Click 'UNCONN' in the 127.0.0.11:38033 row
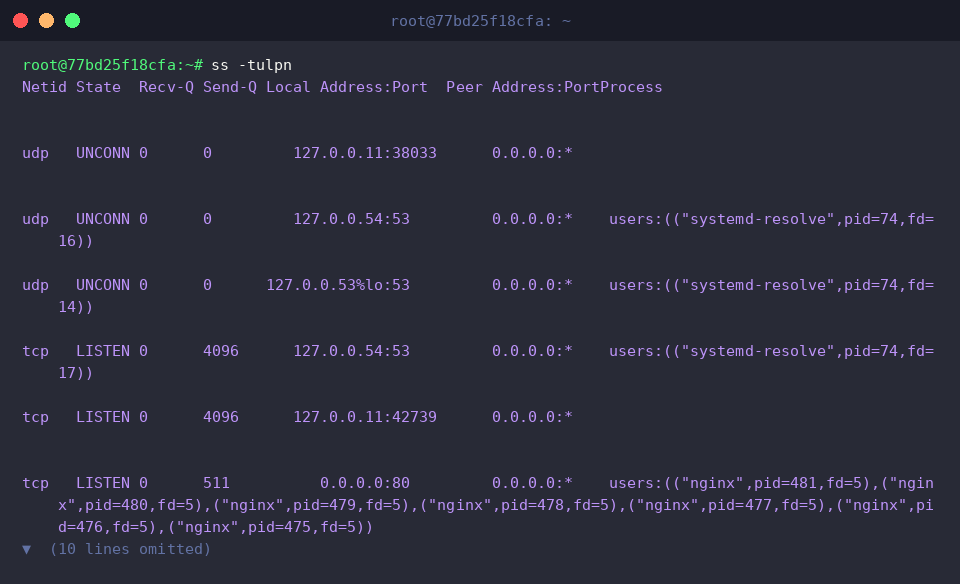 (x=103, y=153)
